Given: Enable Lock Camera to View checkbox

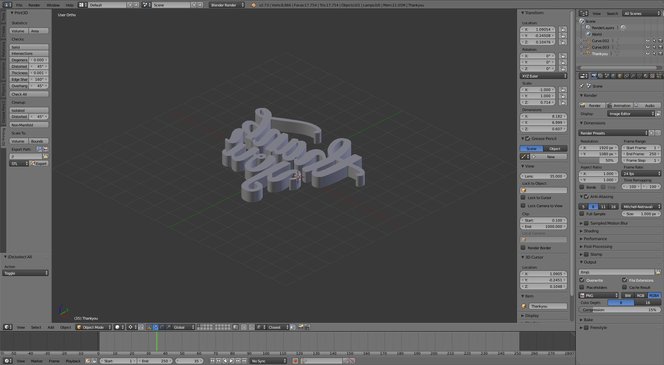Looking at the screenshot, I should [x=523, y=205].
